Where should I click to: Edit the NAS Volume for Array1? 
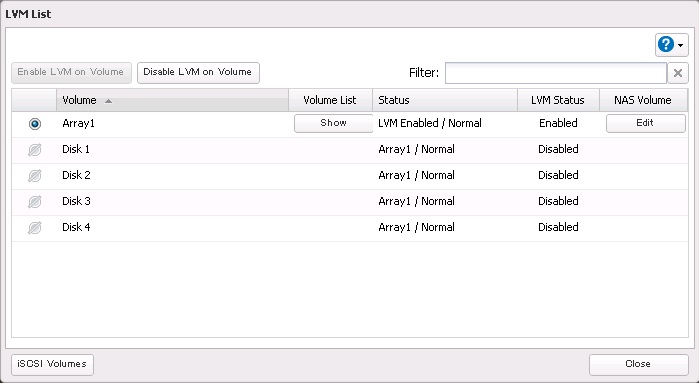646,123
